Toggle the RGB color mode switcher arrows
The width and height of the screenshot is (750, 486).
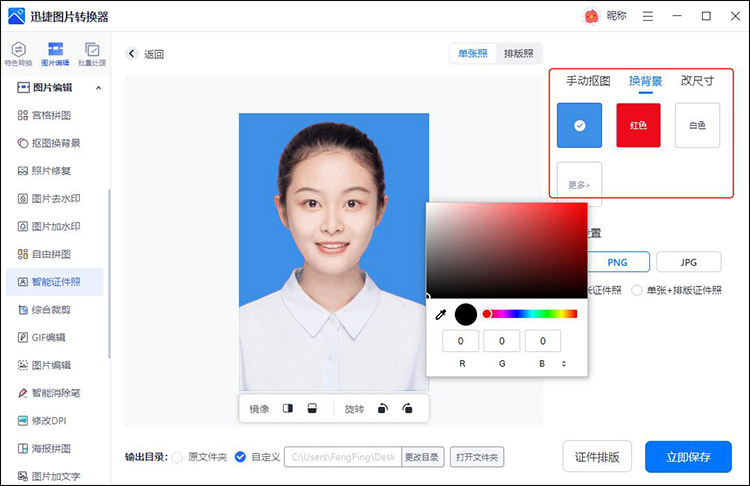564,364
